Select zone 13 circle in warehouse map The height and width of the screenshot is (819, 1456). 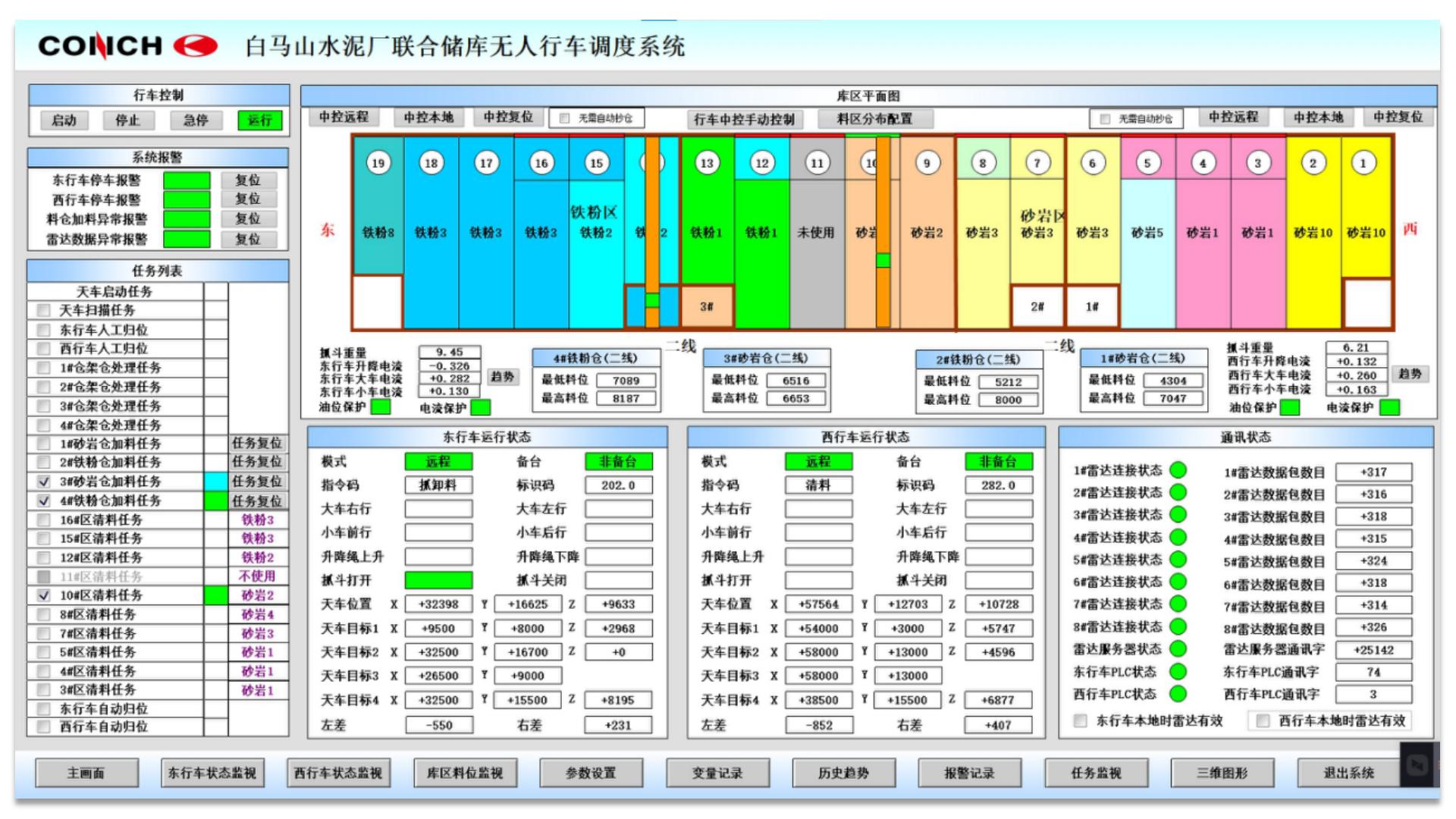[x=707, y=163]
